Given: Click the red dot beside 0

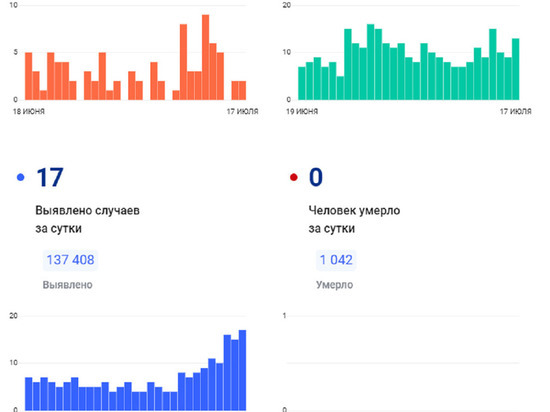Looking at the screenshot, I should point(294,177).
